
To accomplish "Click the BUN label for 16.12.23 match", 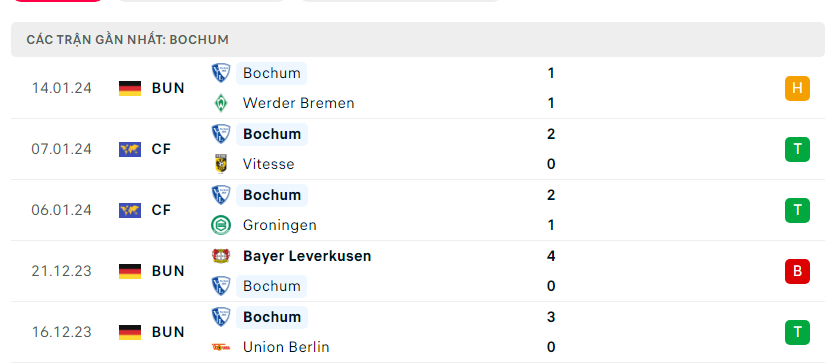I will [x=168, y=332].
